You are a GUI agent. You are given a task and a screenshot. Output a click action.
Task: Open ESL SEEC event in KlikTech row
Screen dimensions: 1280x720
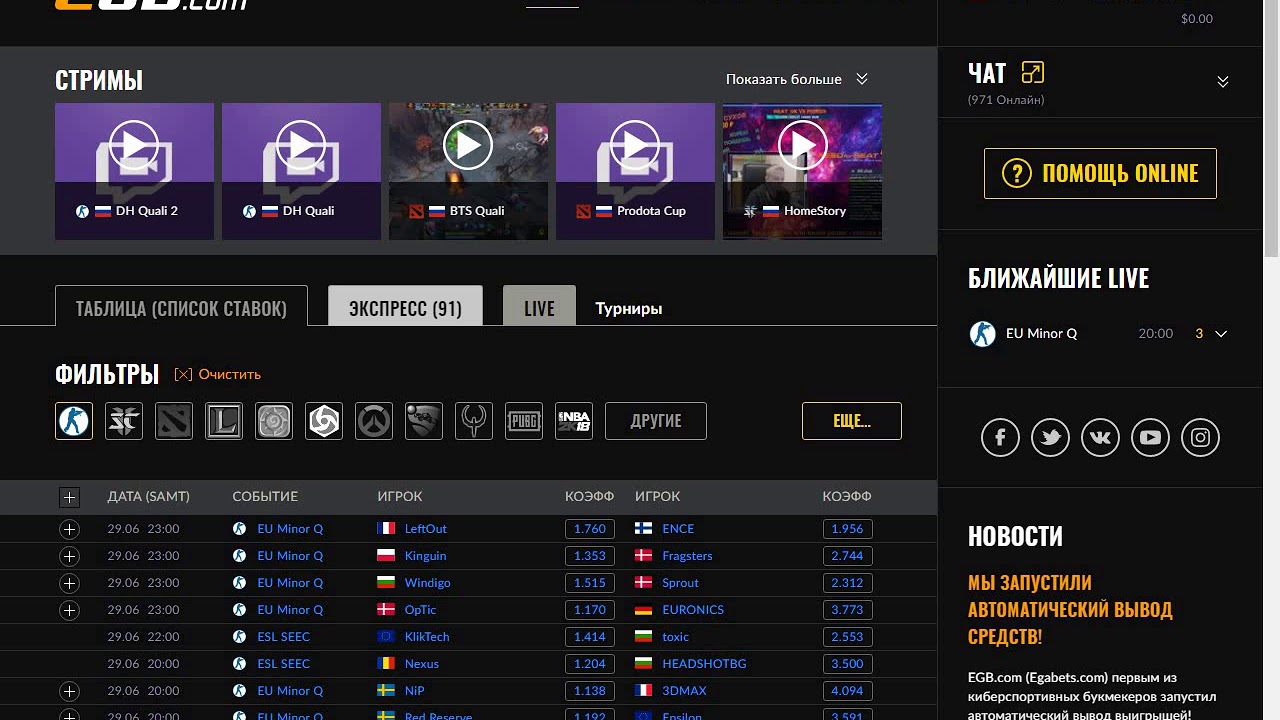pyautogui.click(x=284, y=637)
